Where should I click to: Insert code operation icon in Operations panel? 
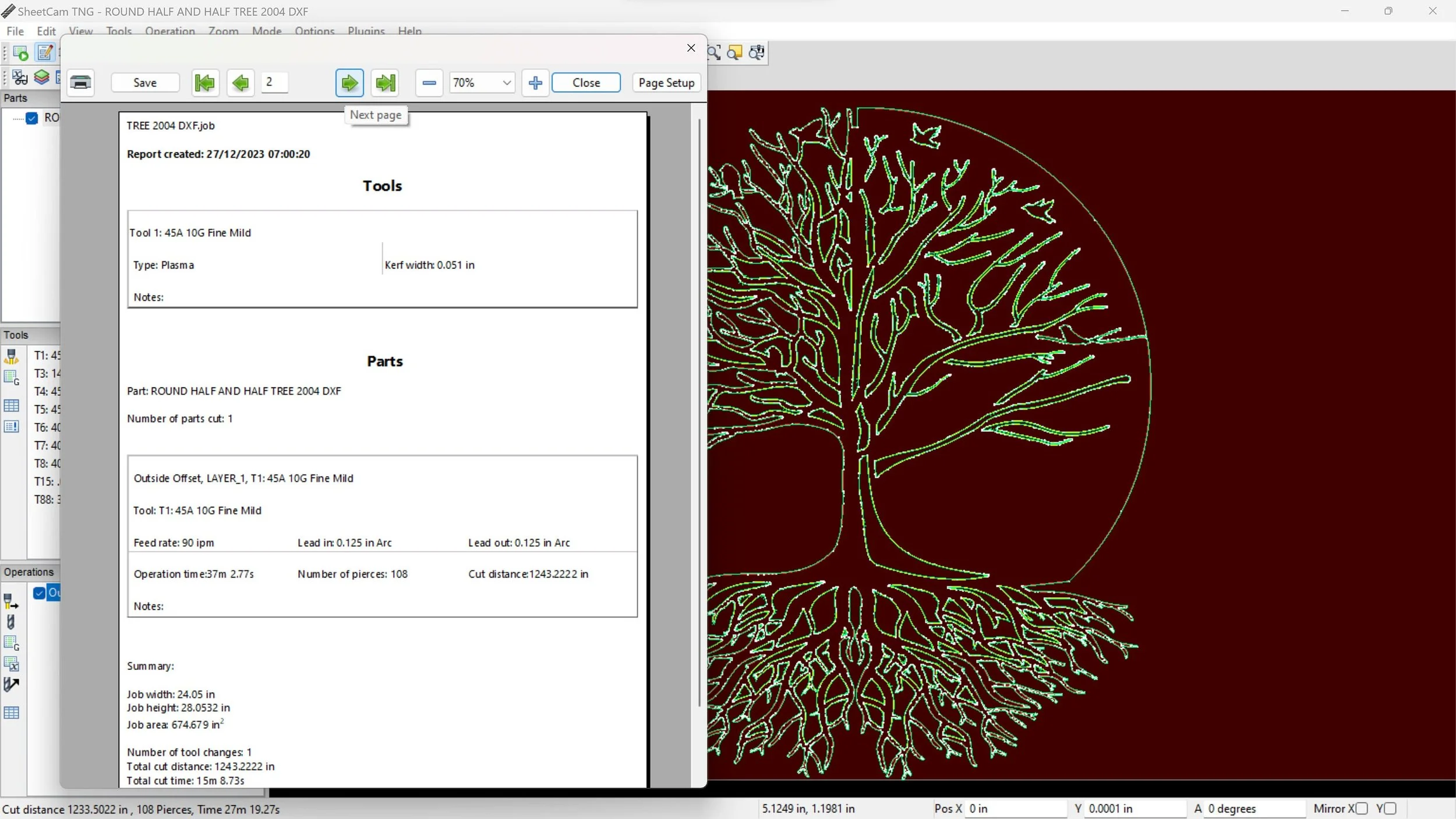point(12,643)
